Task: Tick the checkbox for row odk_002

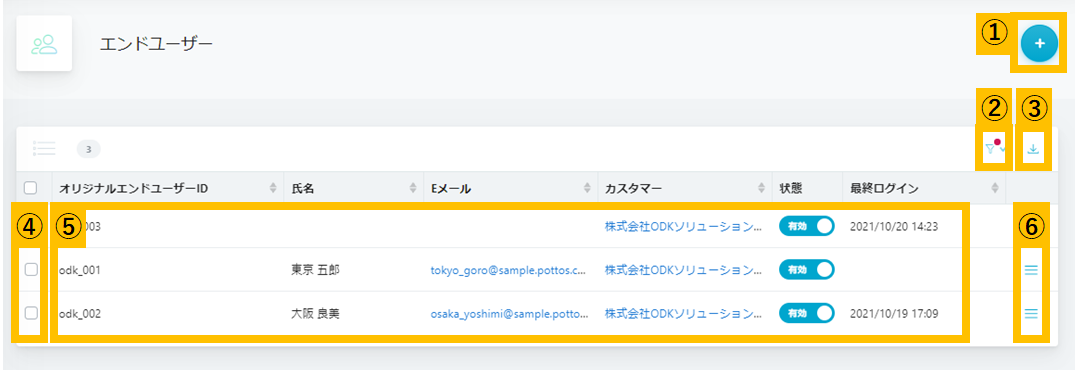Action: [31, 313]
